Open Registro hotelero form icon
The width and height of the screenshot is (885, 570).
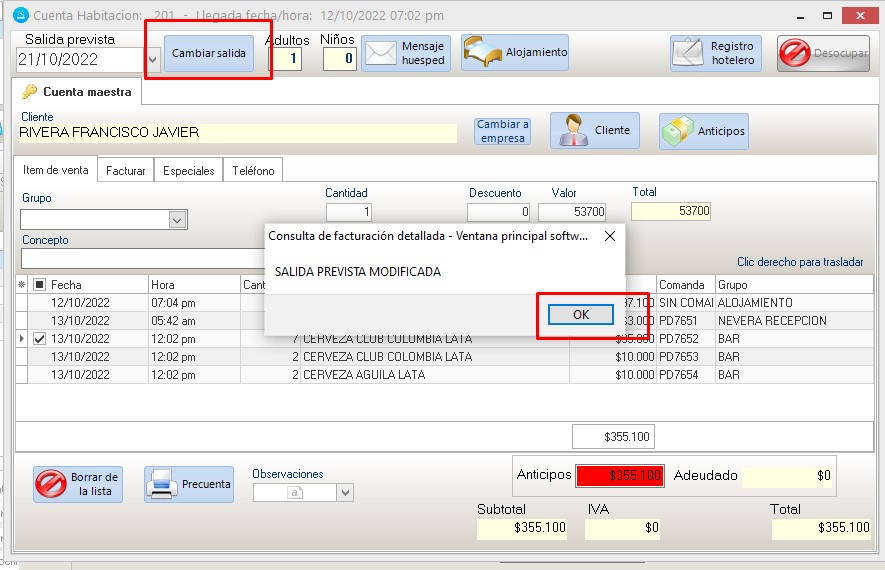click(689, 53)
